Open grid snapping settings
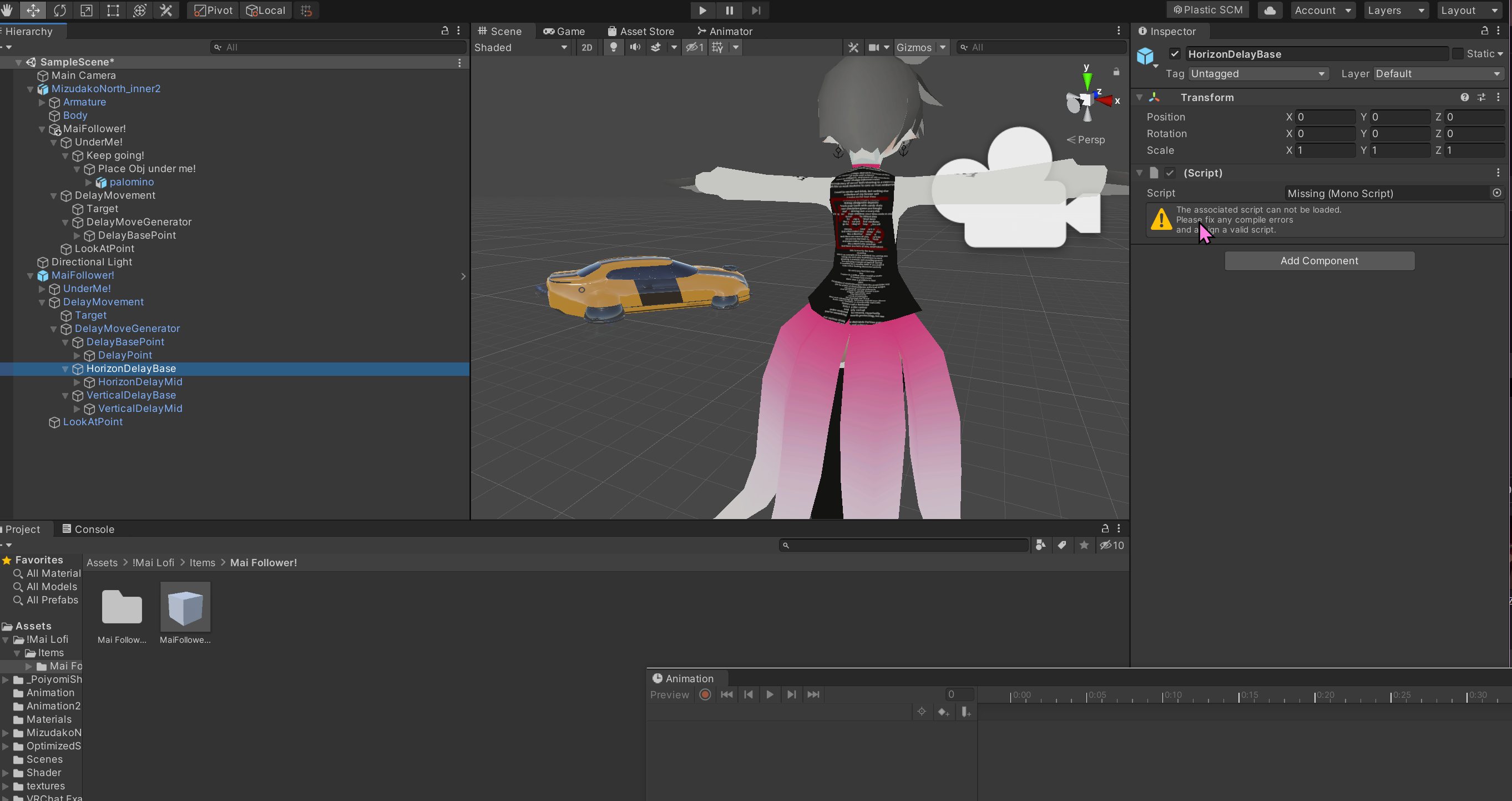Viewport: 1512px width, 801px height. [305, 10]
